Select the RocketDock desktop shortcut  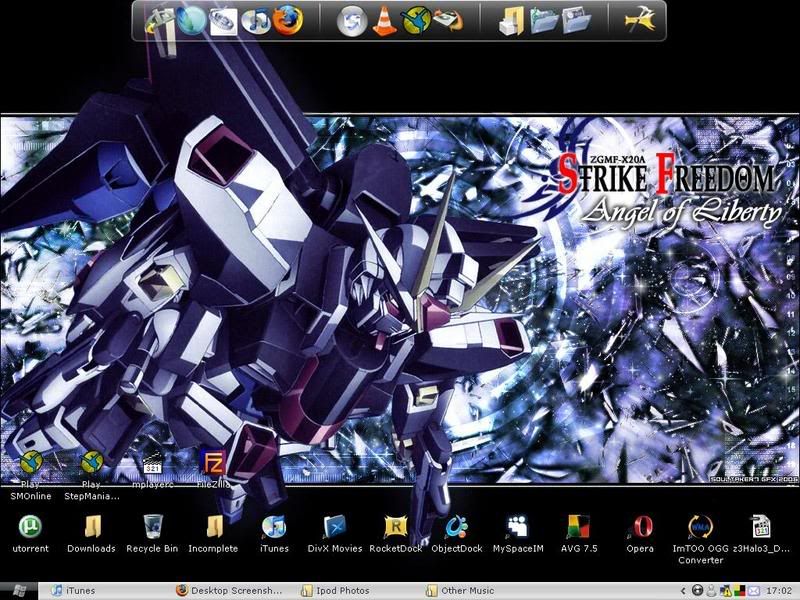[x=396, y=534]
